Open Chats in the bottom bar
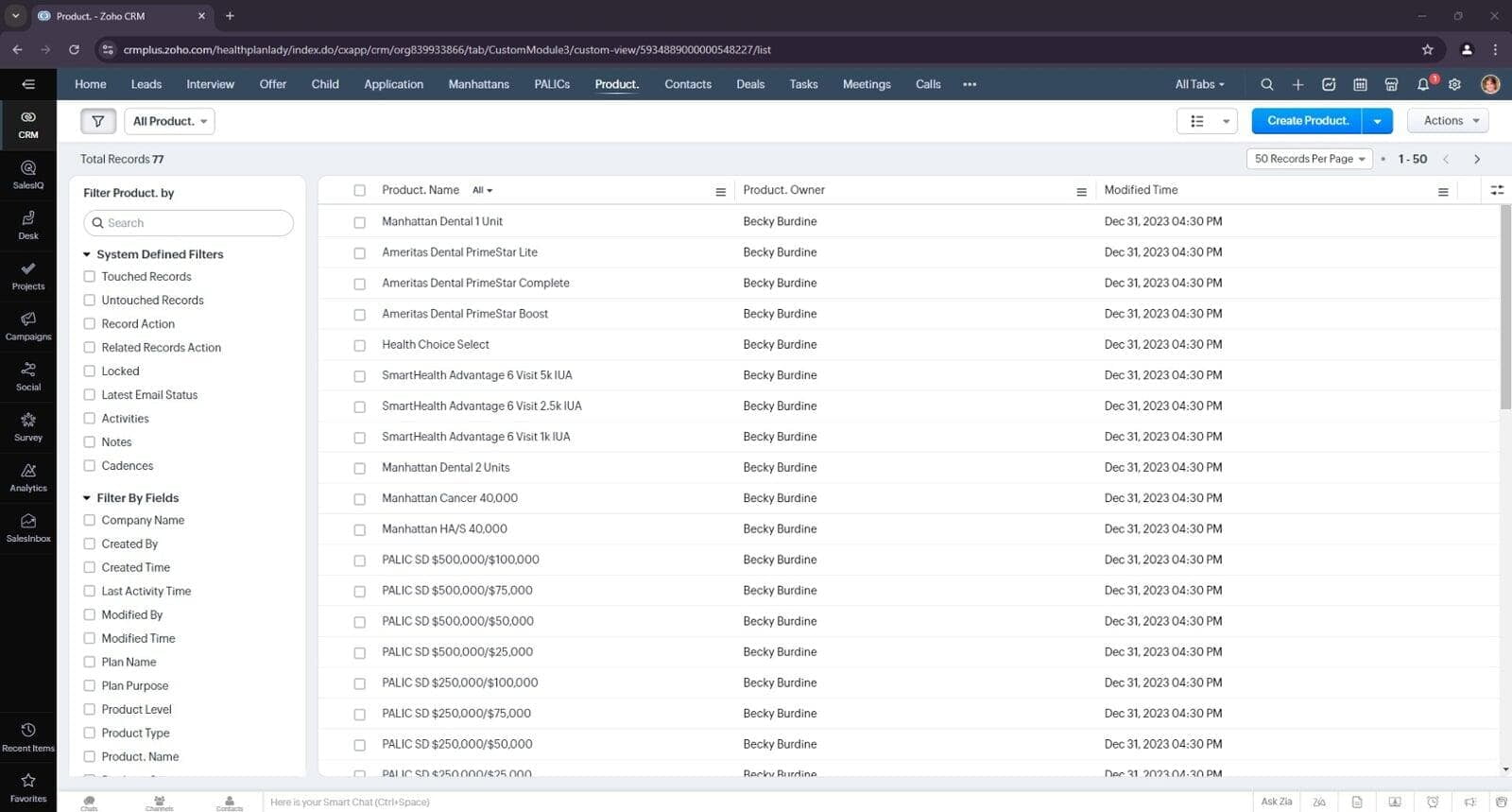This screenshot has height=812, width=1512. click(89, 803)
